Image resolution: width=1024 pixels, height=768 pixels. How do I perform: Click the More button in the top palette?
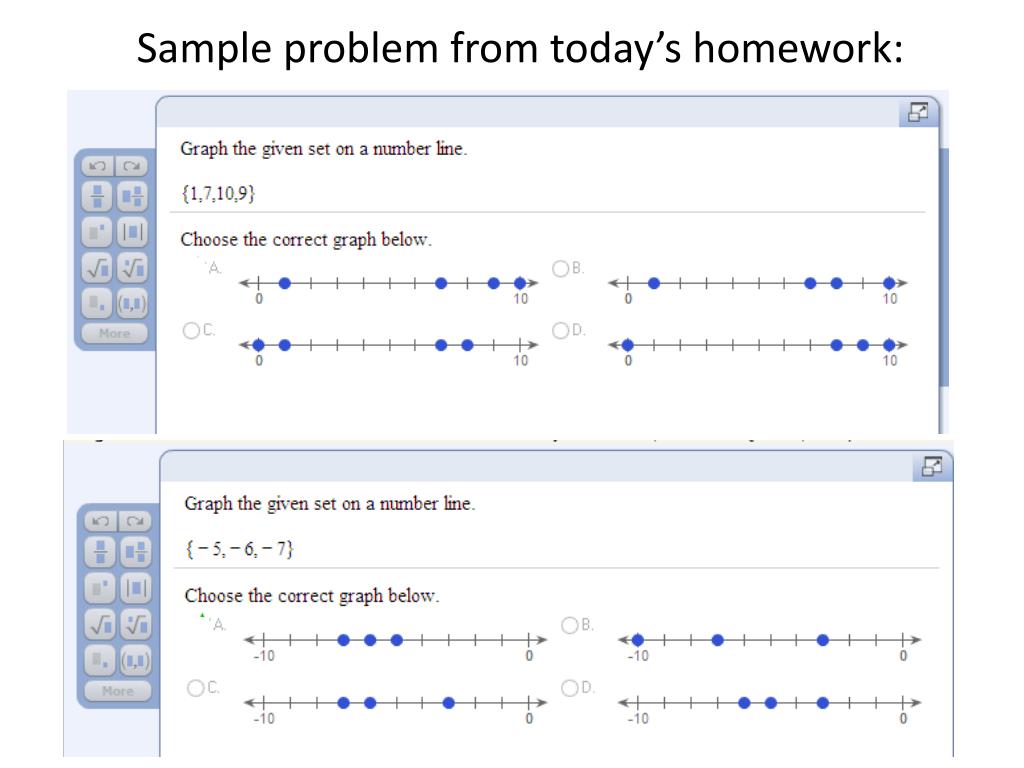click(x=115, y=333)
